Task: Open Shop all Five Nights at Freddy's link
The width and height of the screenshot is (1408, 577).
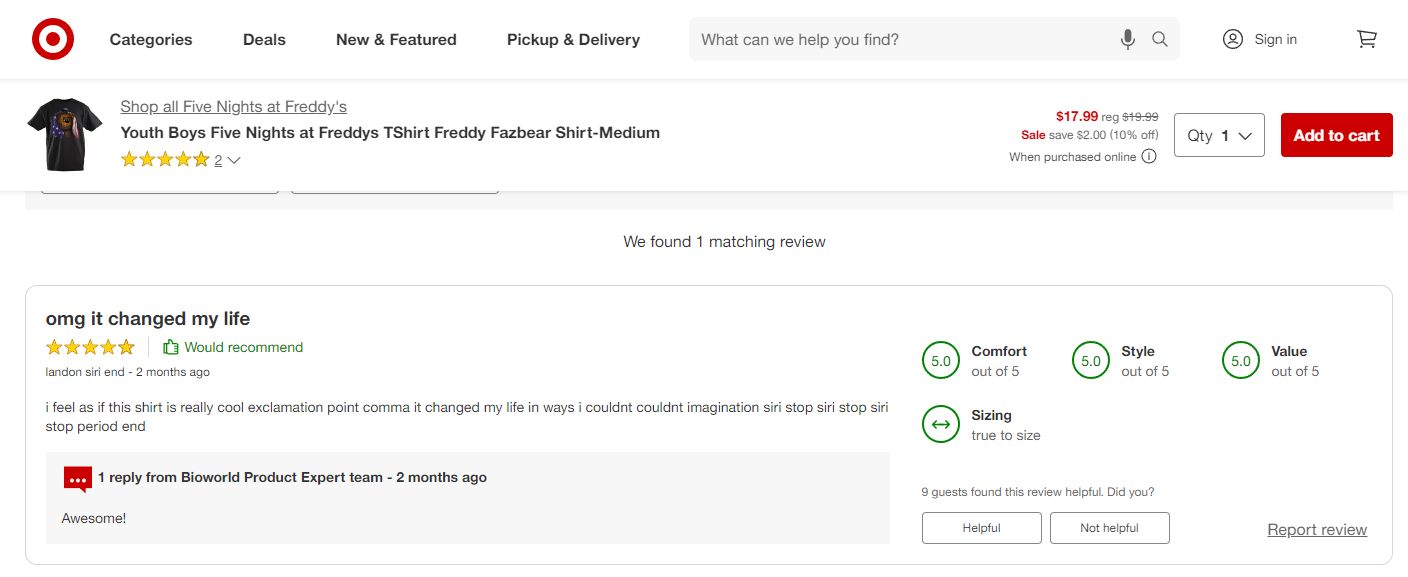Action: coord(233,107)
